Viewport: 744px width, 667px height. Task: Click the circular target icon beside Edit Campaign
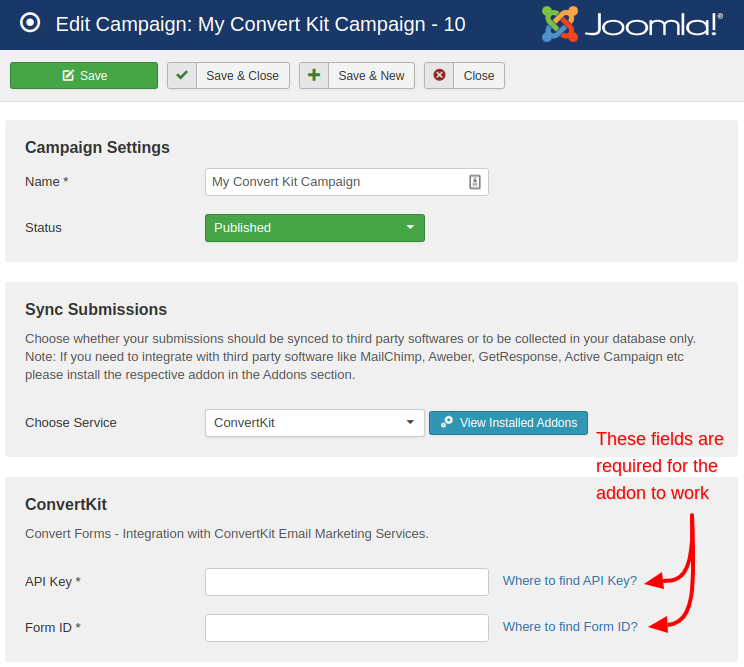[x=30, y=23]
